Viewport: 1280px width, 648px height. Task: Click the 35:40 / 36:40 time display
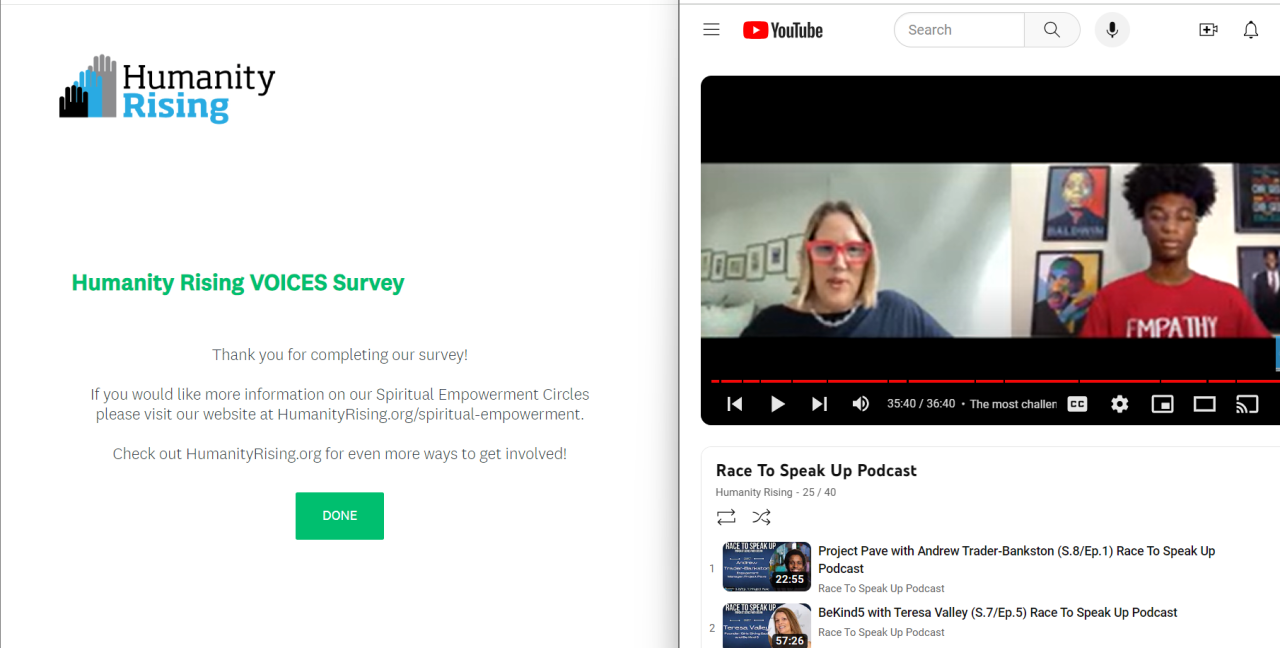pyautogui.click(x=921, y=404)
